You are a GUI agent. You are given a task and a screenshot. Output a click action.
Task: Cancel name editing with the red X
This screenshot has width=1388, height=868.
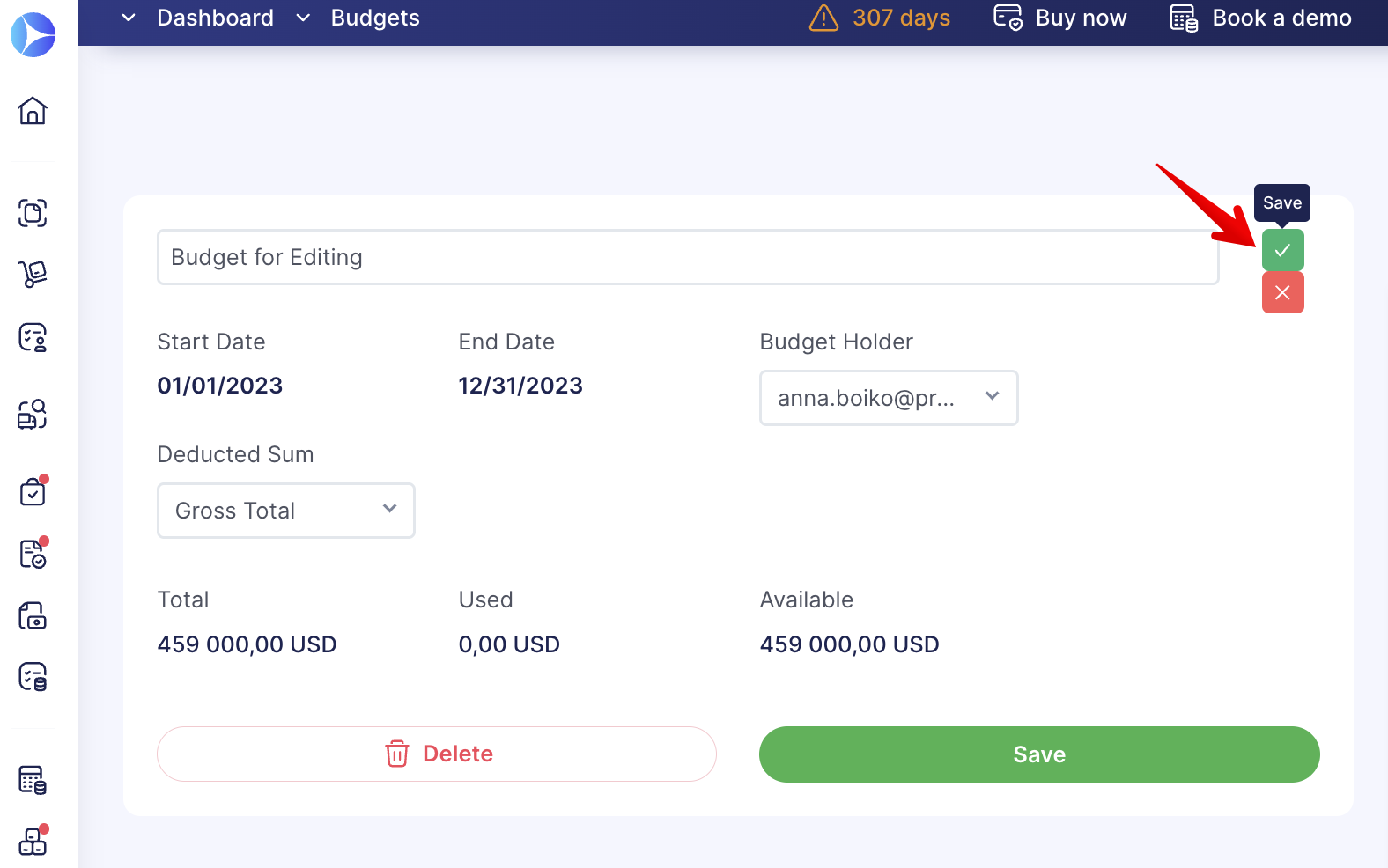coord(1282,292)
